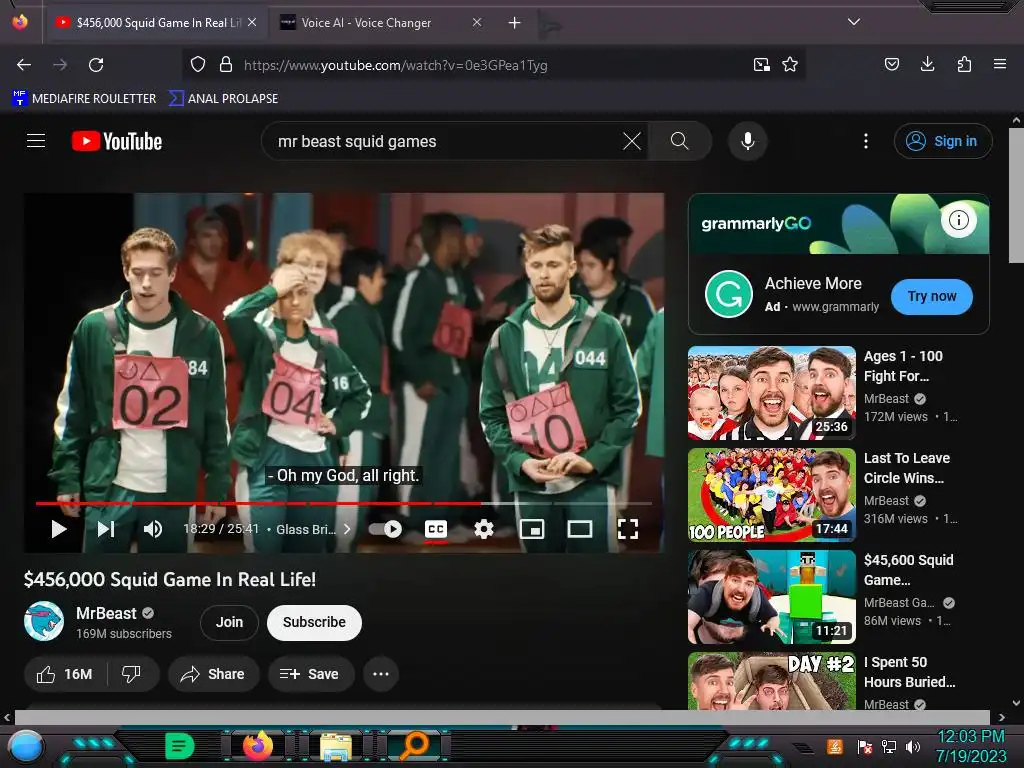Save video to playlist
The image size is (1024, 768).
click(311, 674)
